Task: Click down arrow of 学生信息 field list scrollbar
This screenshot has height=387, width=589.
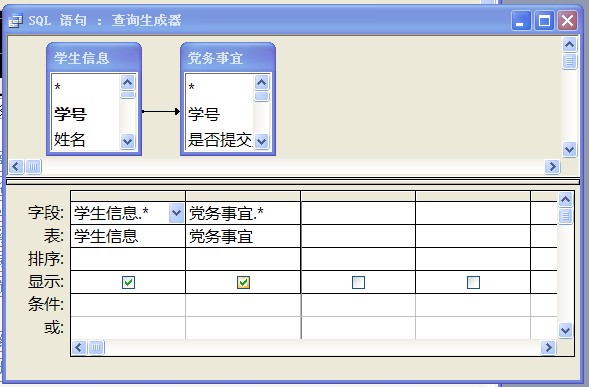Action: [x=128, y=142]
